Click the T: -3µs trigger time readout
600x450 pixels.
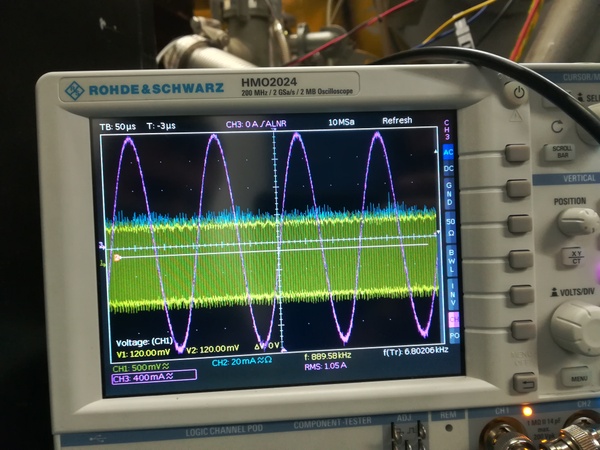tap(161, 126)
